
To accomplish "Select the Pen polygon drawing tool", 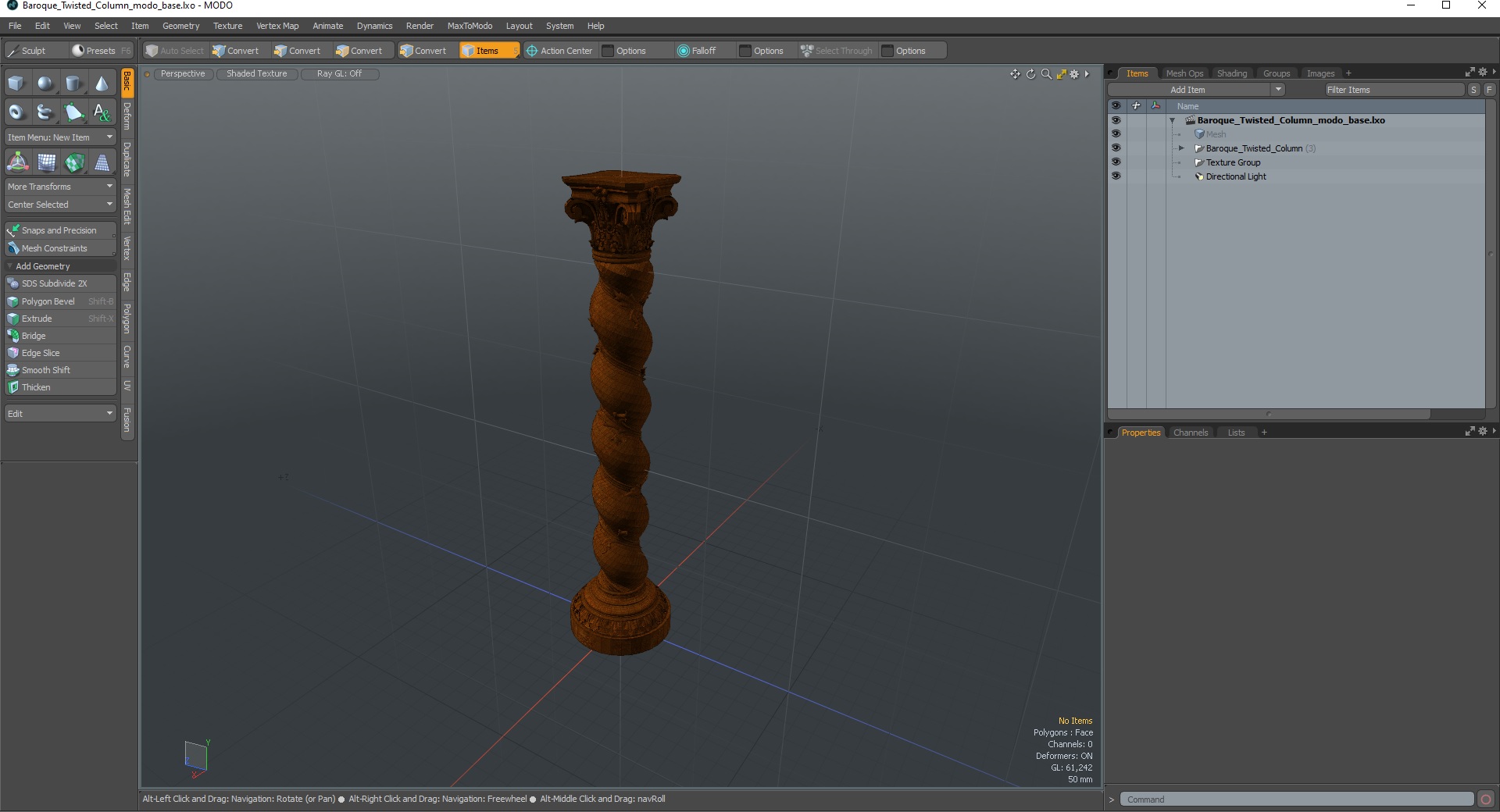I will coord(73,112).
